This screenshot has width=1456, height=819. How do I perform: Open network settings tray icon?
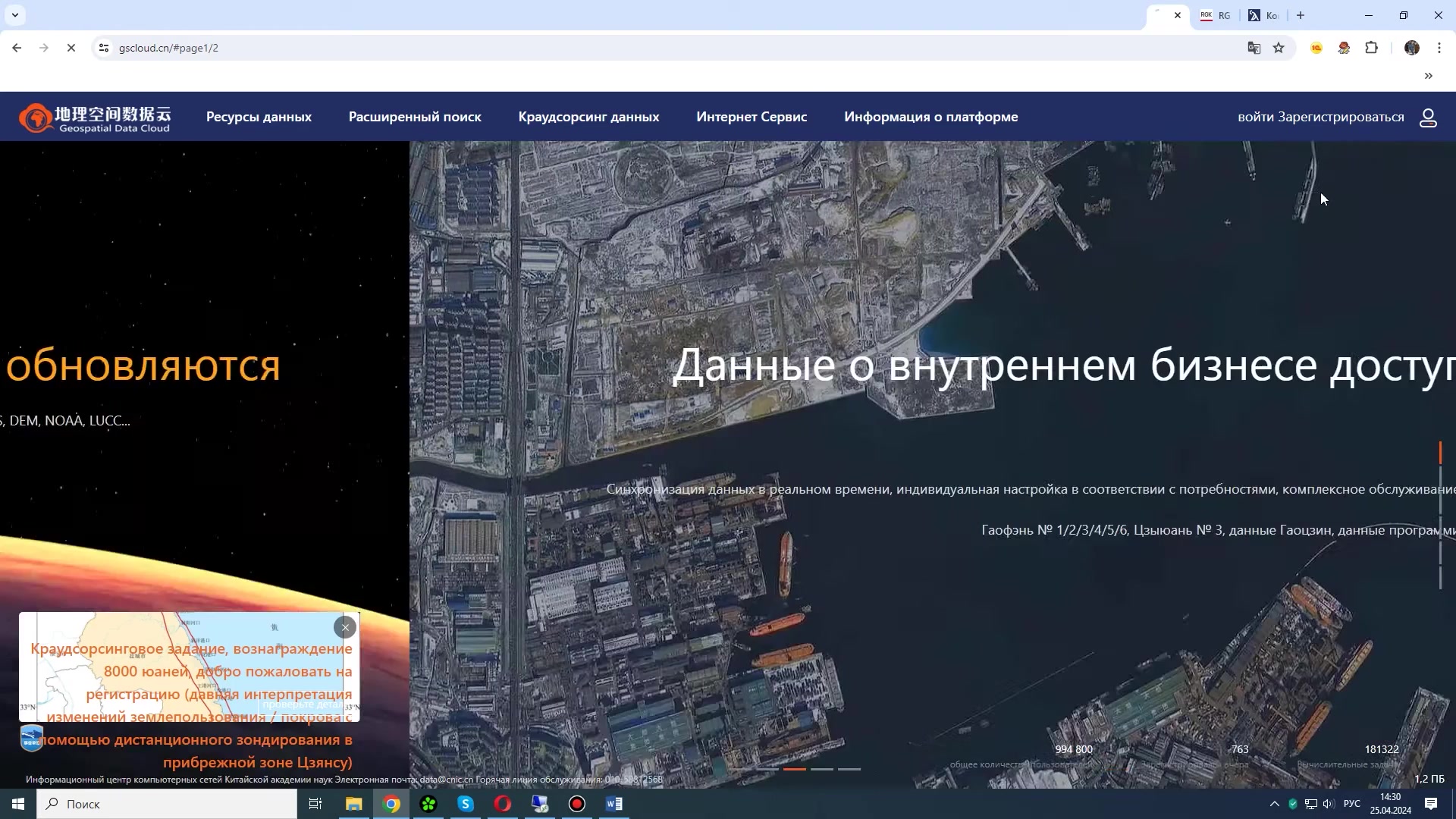click(1311, 804)
